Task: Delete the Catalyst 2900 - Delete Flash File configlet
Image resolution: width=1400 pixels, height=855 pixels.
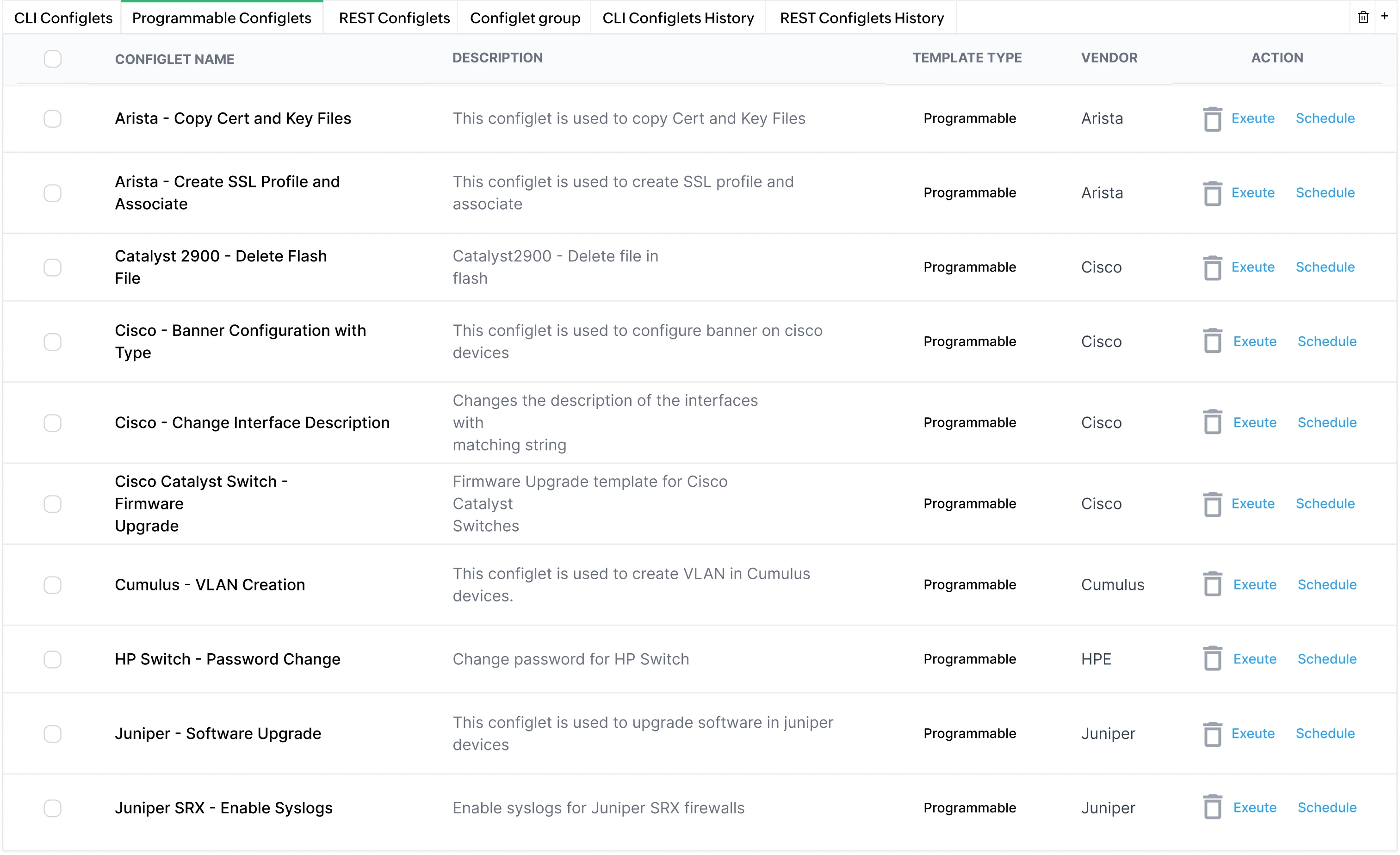Action: [x=1213, y=267]
